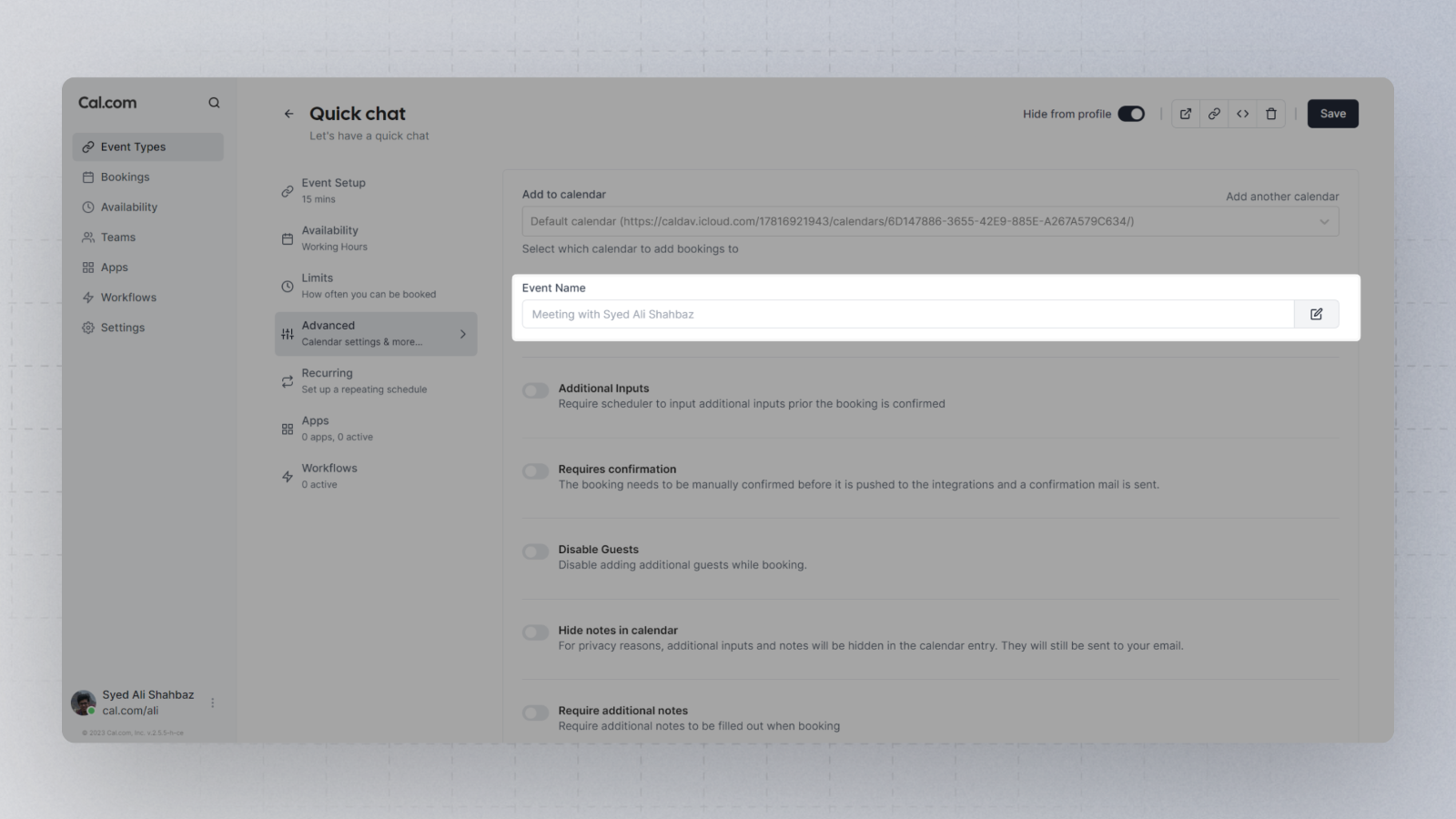1456x819 pixels.
Task: Turn on Requires confirmation toggle
Action: click(x=536, y=471)
